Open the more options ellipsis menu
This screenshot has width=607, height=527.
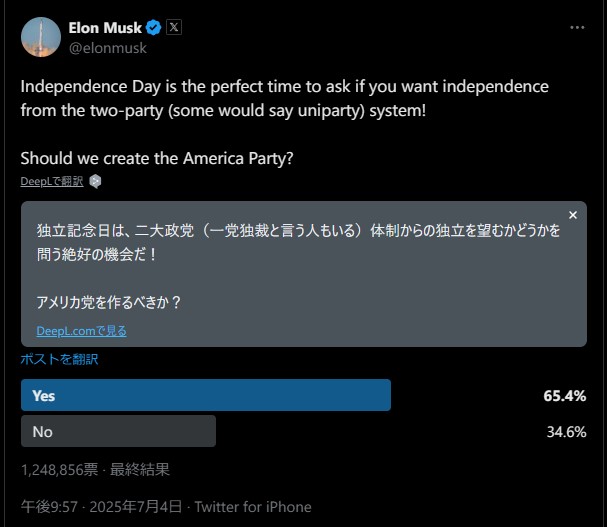577,28
